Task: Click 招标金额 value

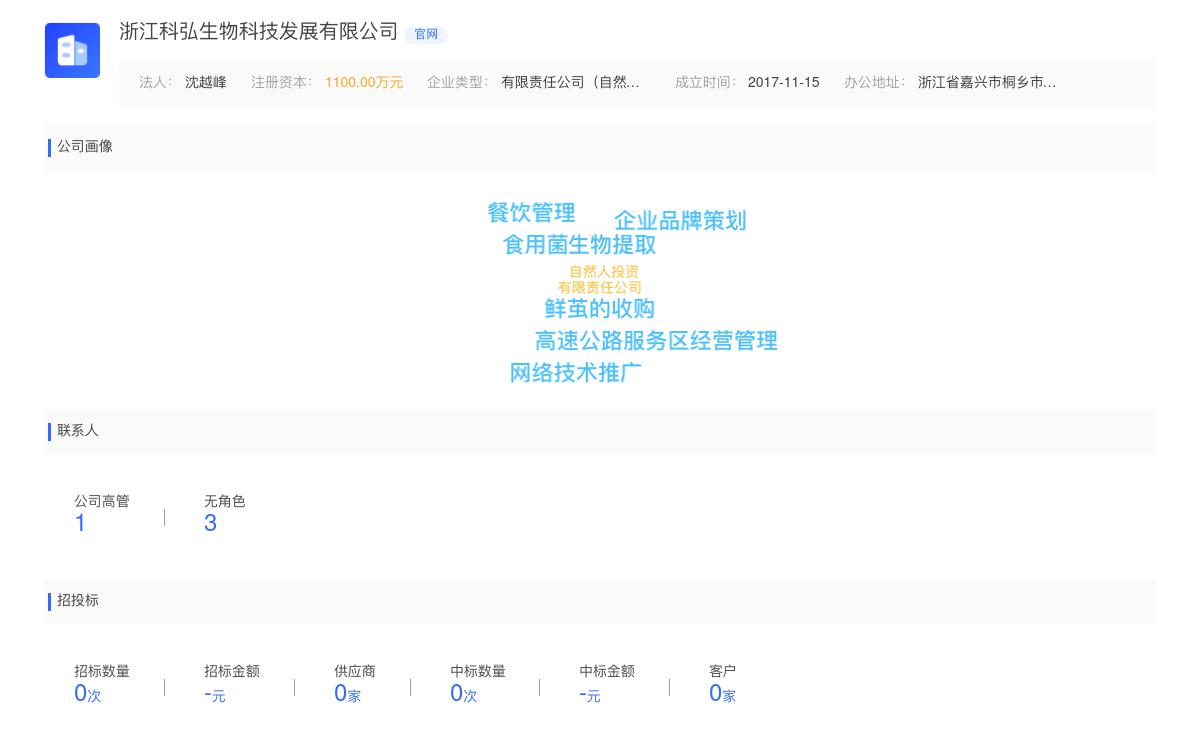Action: tap(215, 694)
